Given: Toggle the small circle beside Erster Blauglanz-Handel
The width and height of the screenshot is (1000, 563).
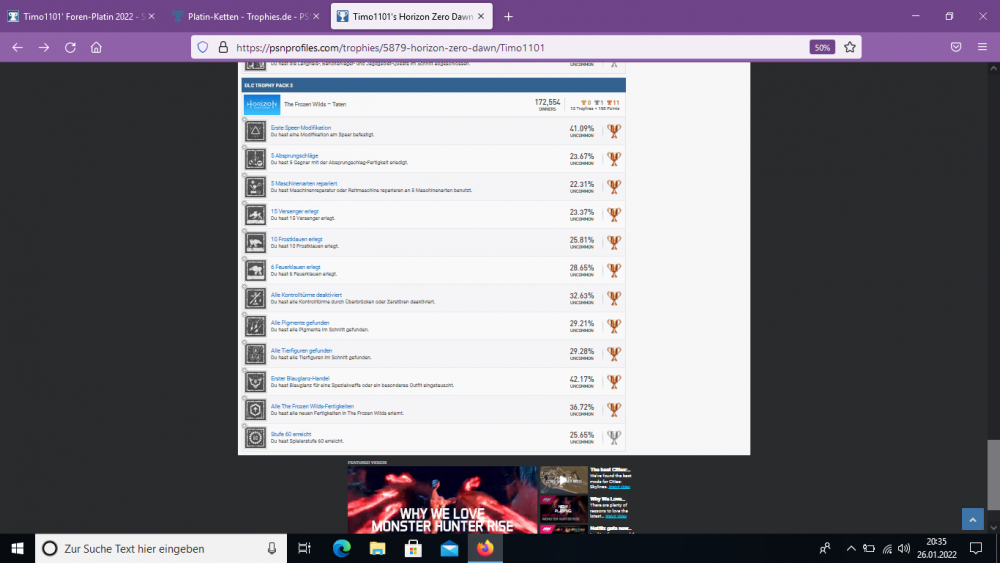Looking at the screenshot, I should pos(245,371).
